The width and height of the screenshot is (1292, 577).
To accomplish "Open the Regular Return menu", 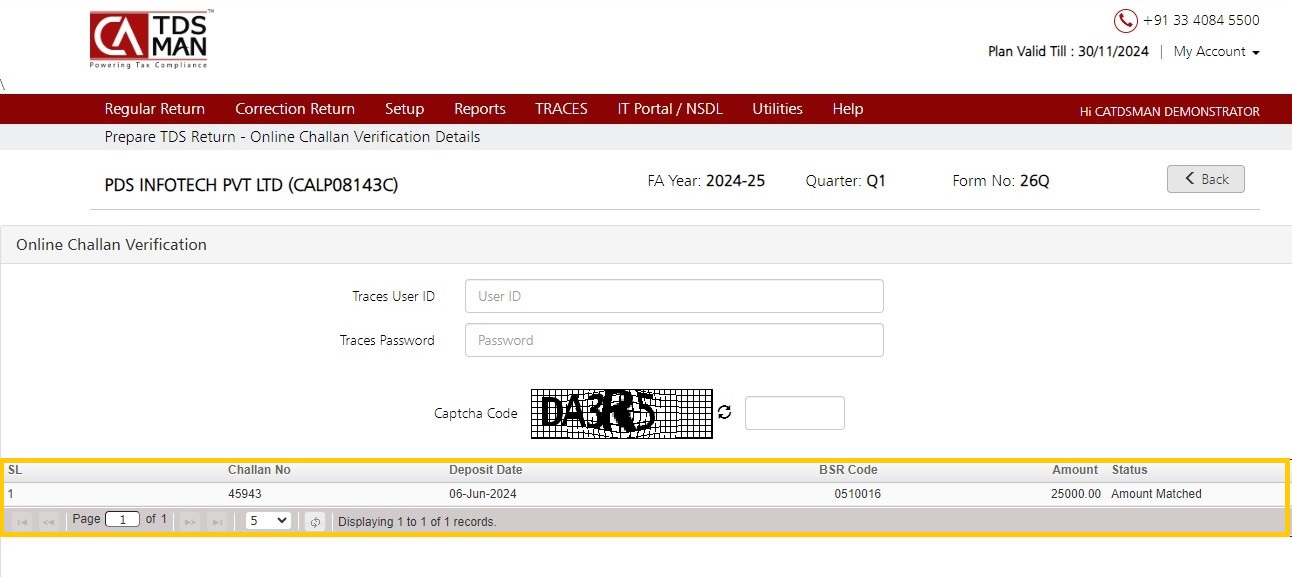I will pyautogui.click(x=155, y=109).
